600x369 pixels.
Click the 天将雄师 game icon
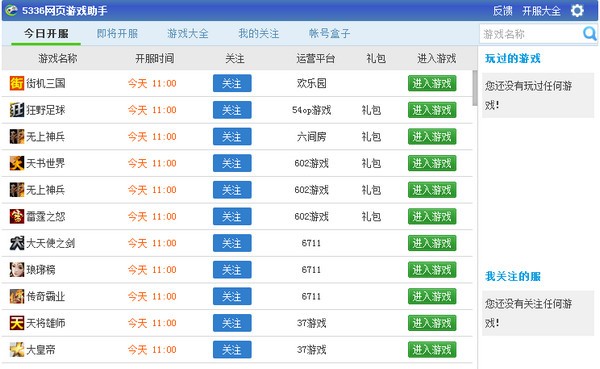point(17,323)
